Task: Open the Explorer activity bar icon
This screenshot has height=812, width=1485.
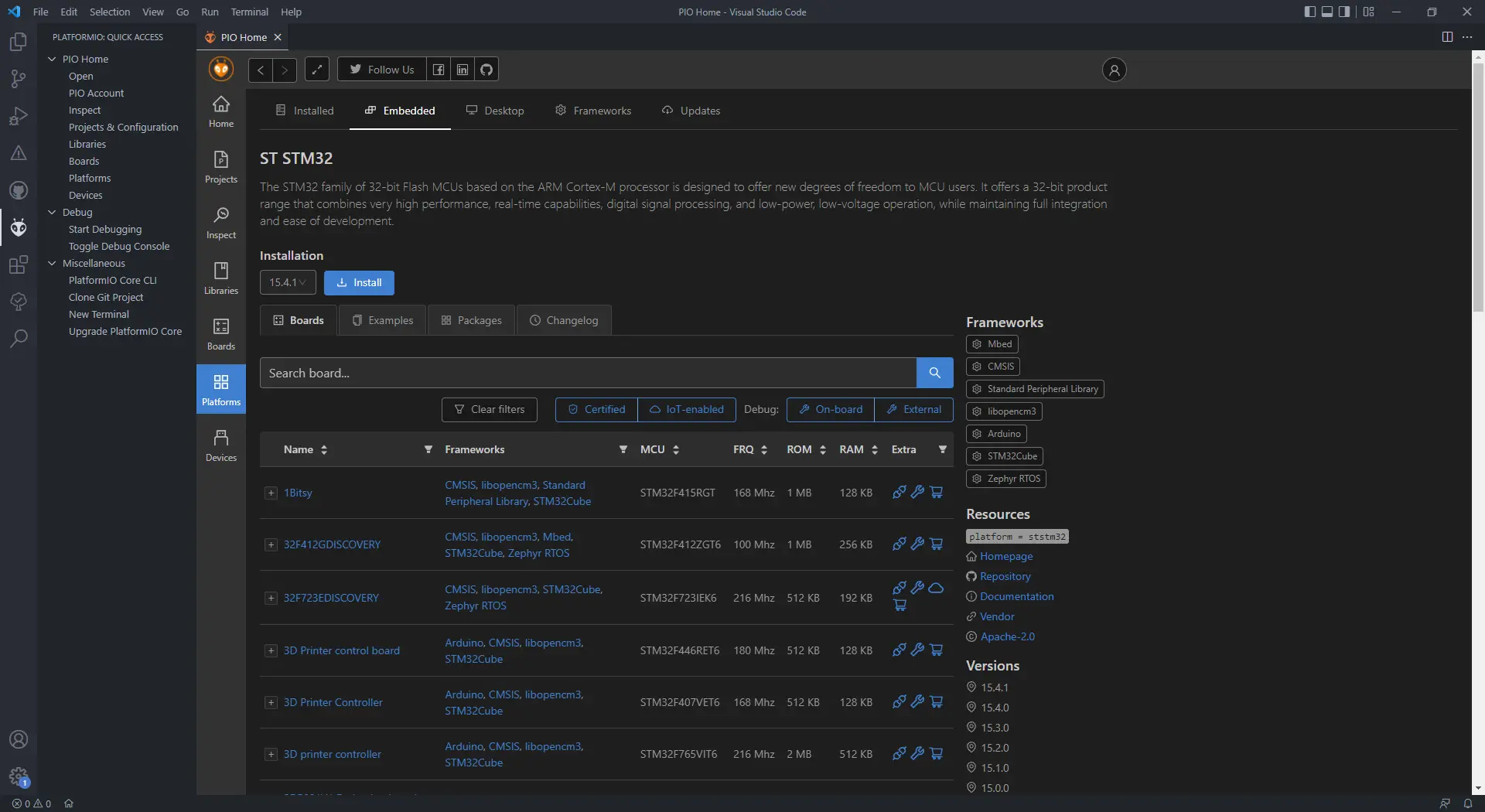Action: (x=19, y=42)
